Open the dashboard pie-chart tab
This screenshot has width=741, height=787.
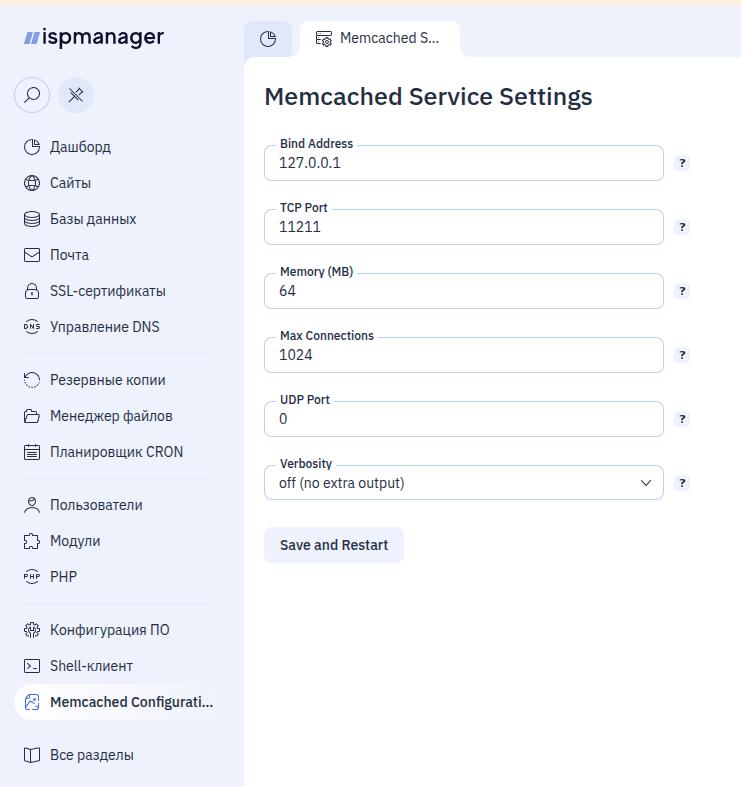click(x=268, y=39)
